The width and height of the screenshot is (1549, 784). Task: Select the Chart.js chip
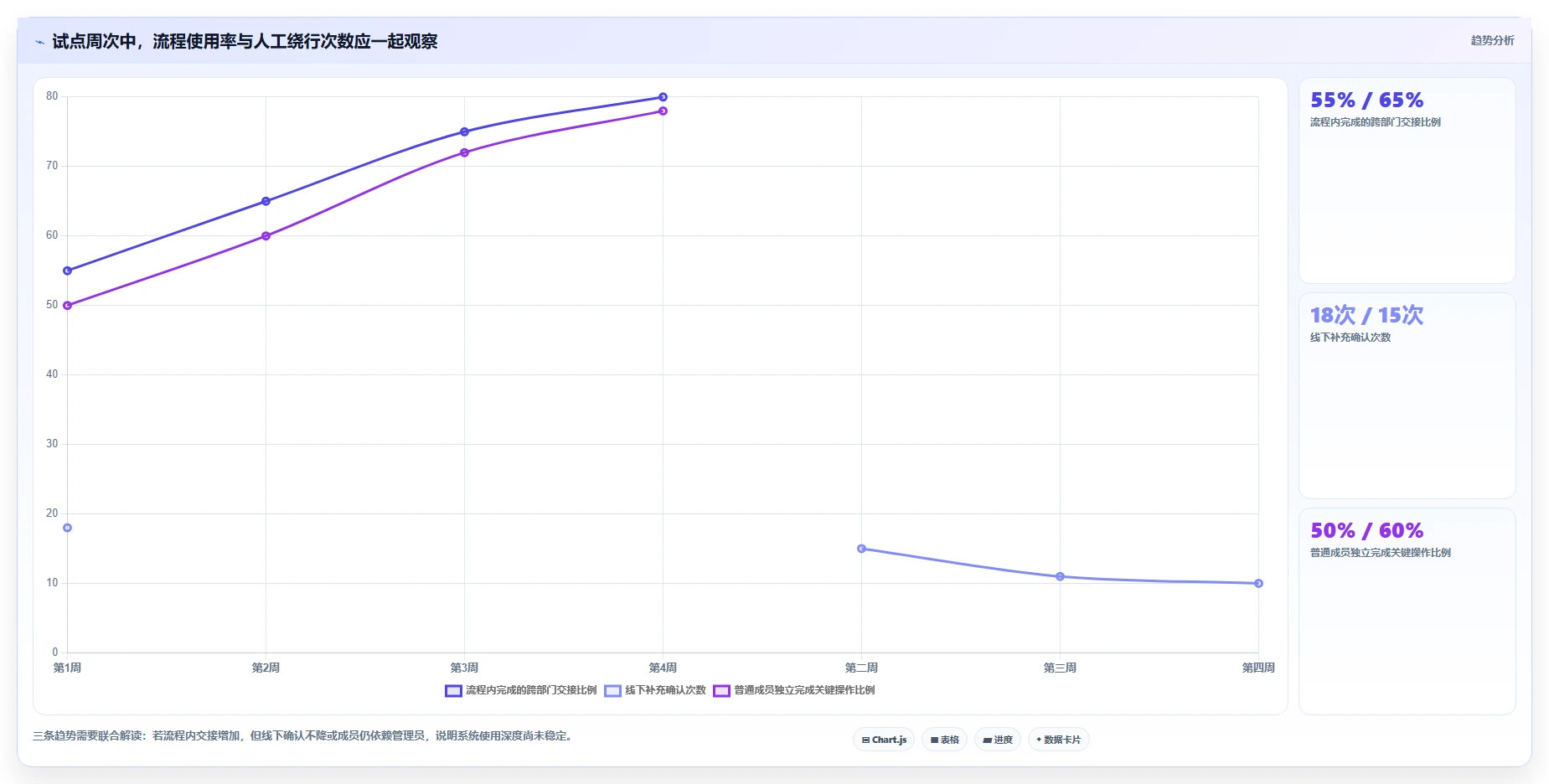click(884, 740)
